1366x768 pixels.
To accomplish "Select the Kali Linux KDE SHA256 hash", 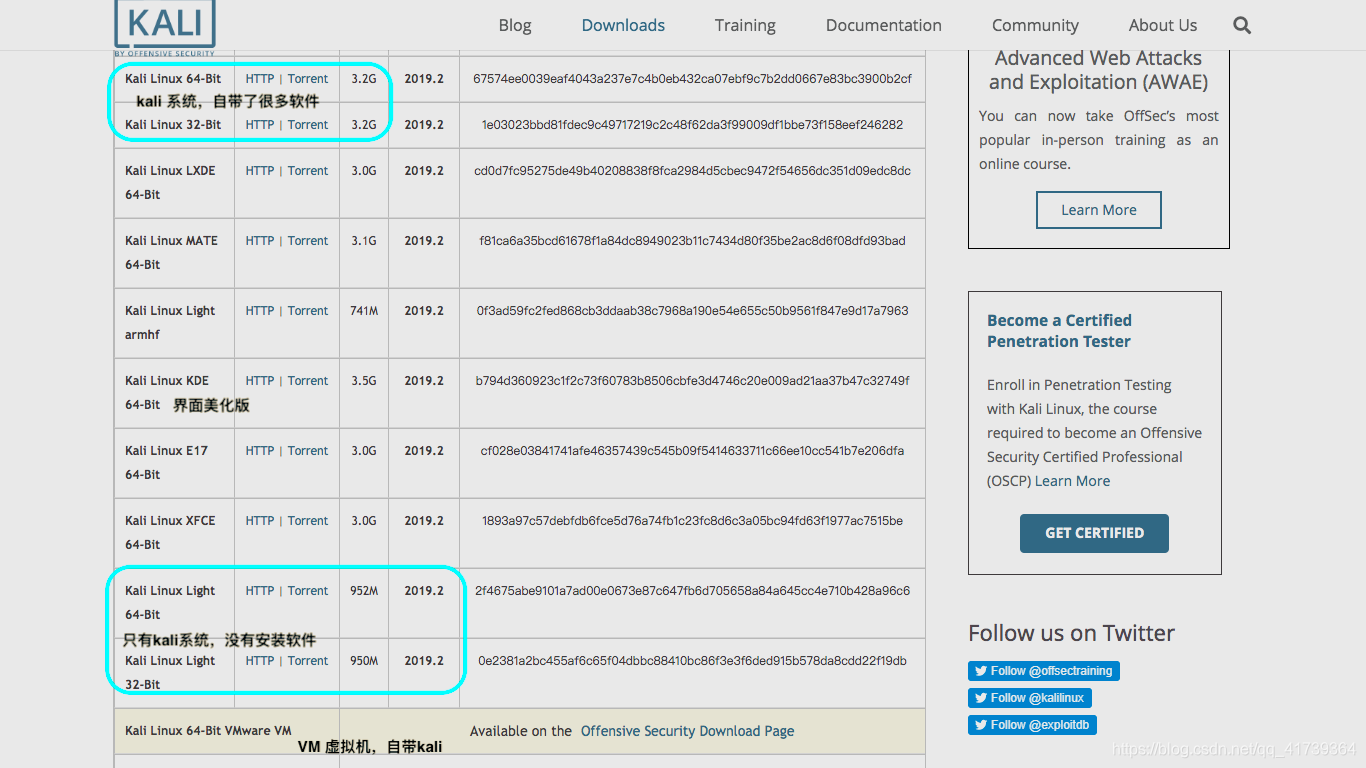I will coord(692,381).
